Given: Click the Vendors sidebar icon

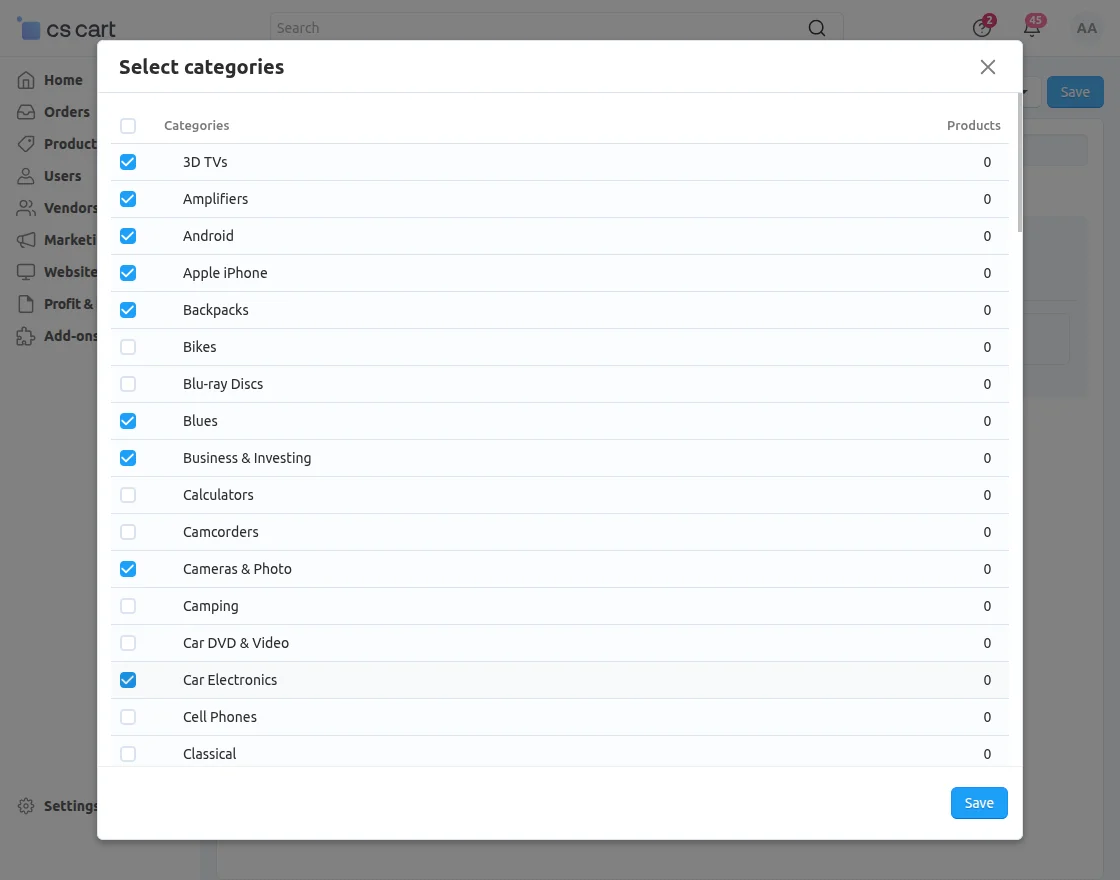Looking at the screenshot, I should coord(26,208).
